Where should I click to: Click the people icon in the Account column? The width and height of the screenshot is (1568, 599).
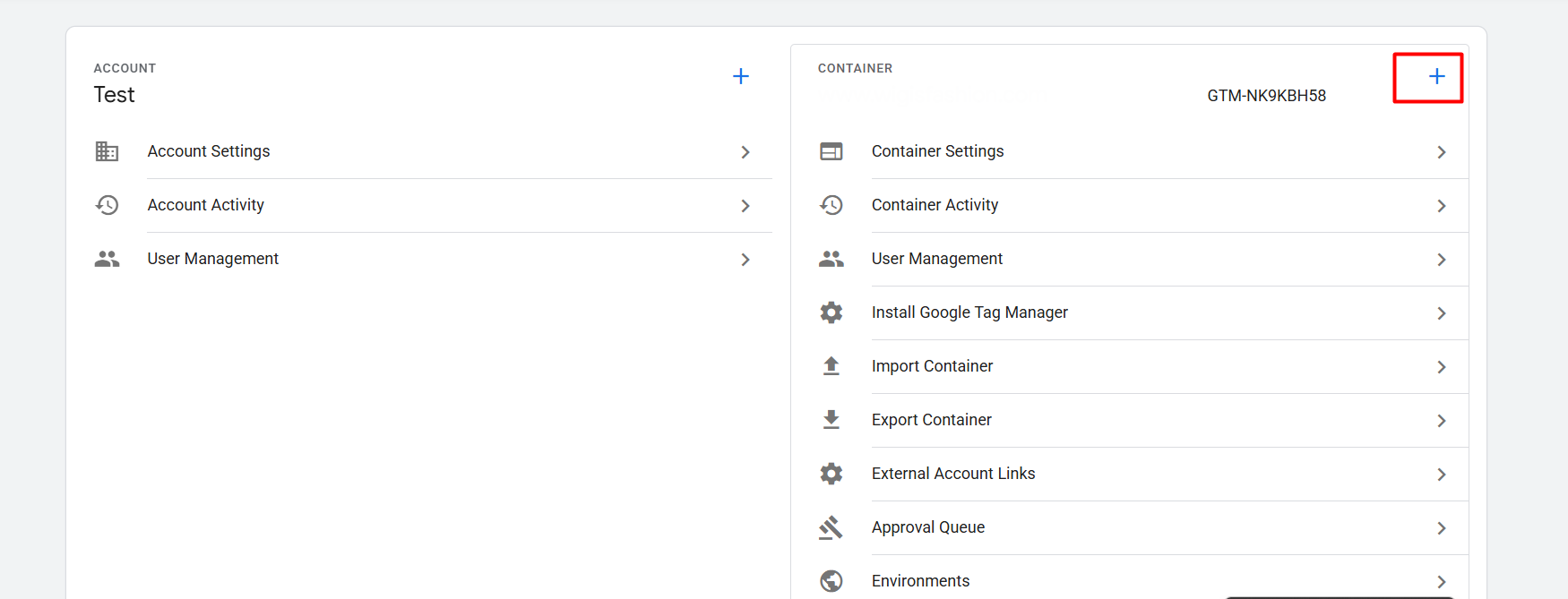point(107,259)
